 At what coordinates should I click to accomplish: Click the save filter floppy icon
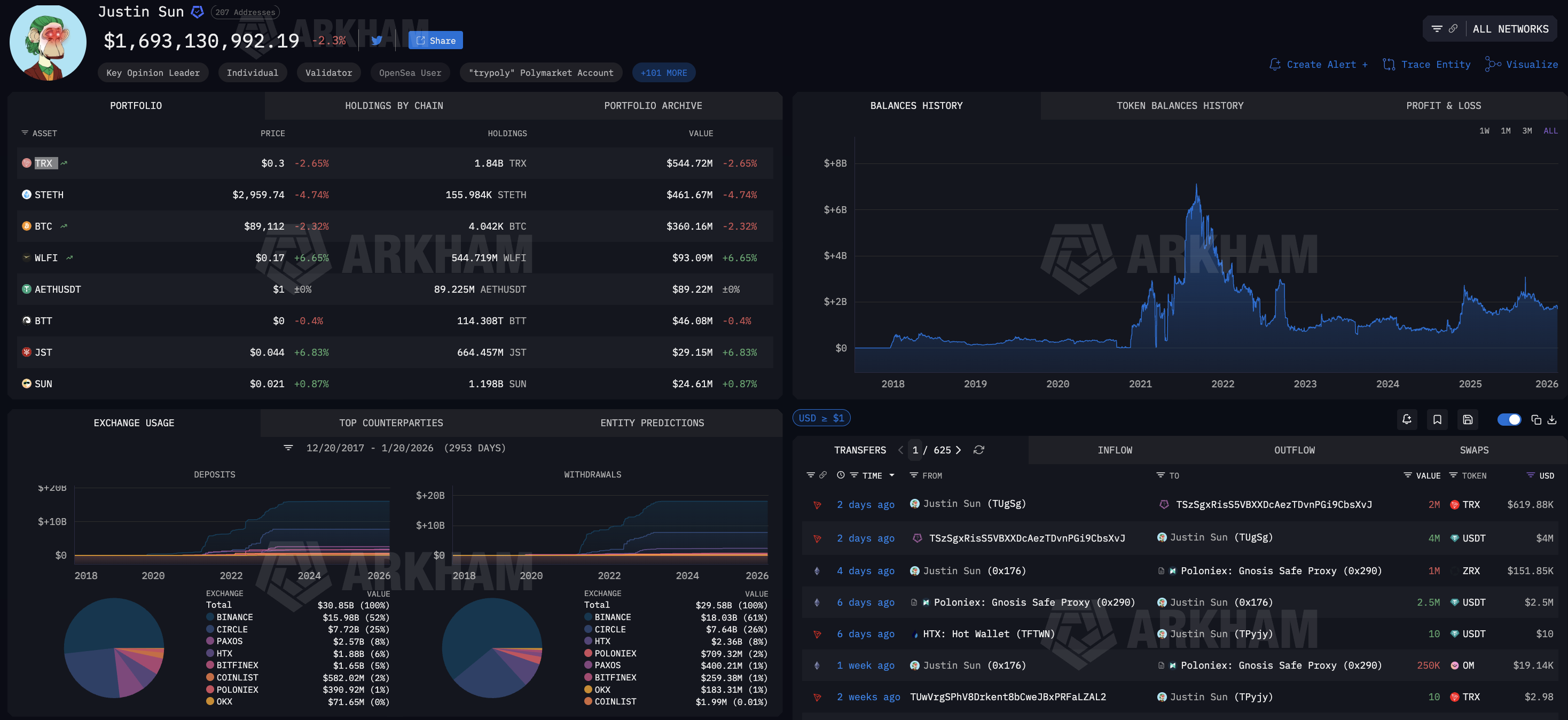1468,419
